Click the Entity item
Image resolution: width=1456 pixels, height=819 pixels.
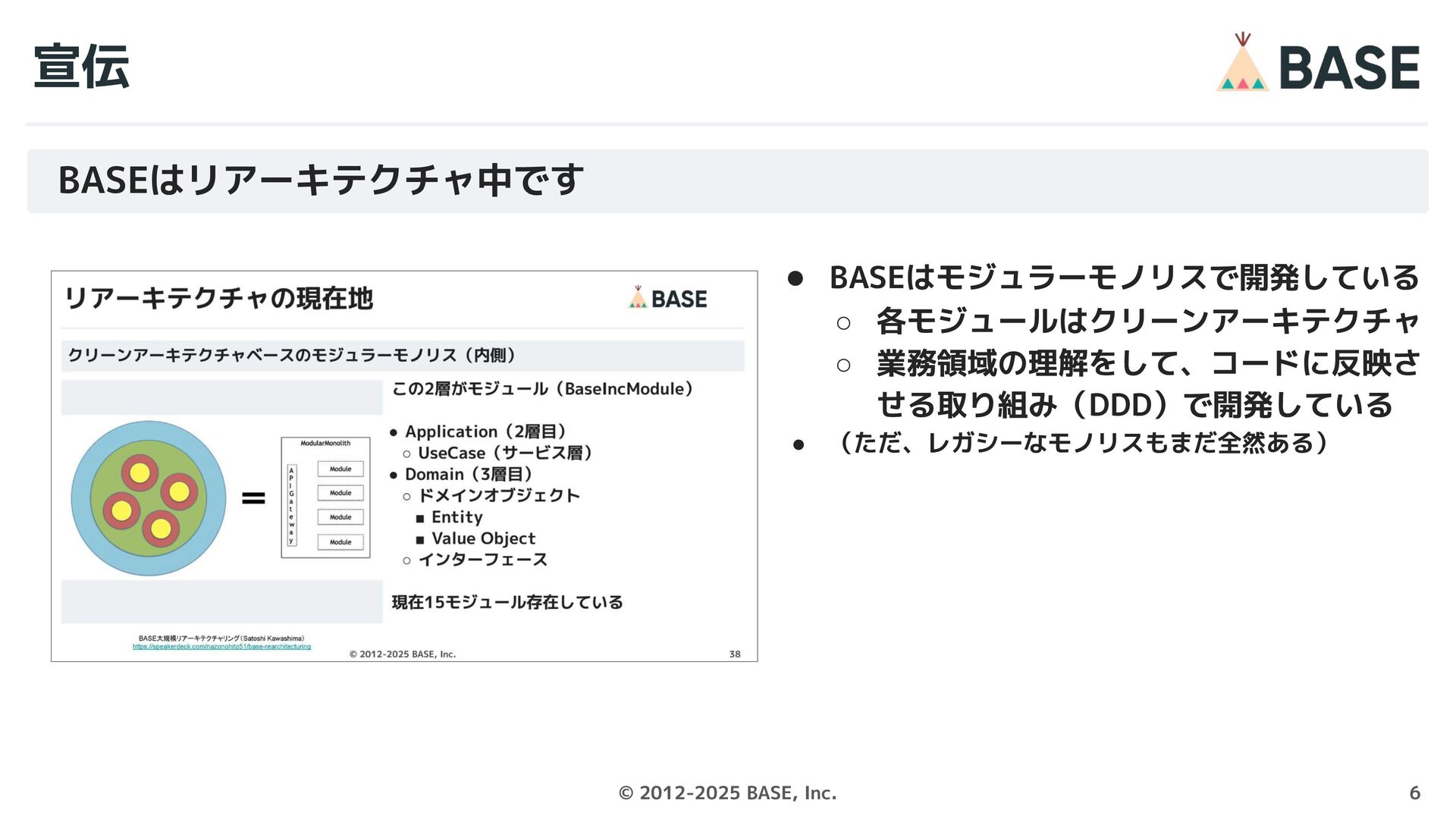click(x=457, y=517)
